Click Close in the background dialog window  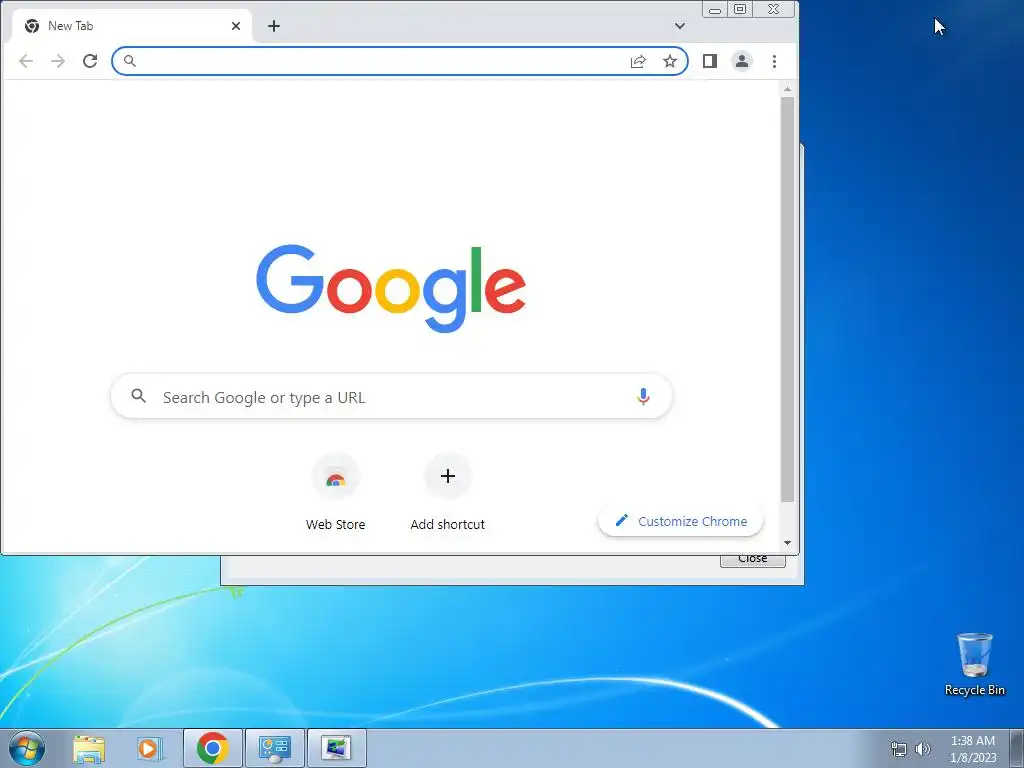click(x=753, y=560)
